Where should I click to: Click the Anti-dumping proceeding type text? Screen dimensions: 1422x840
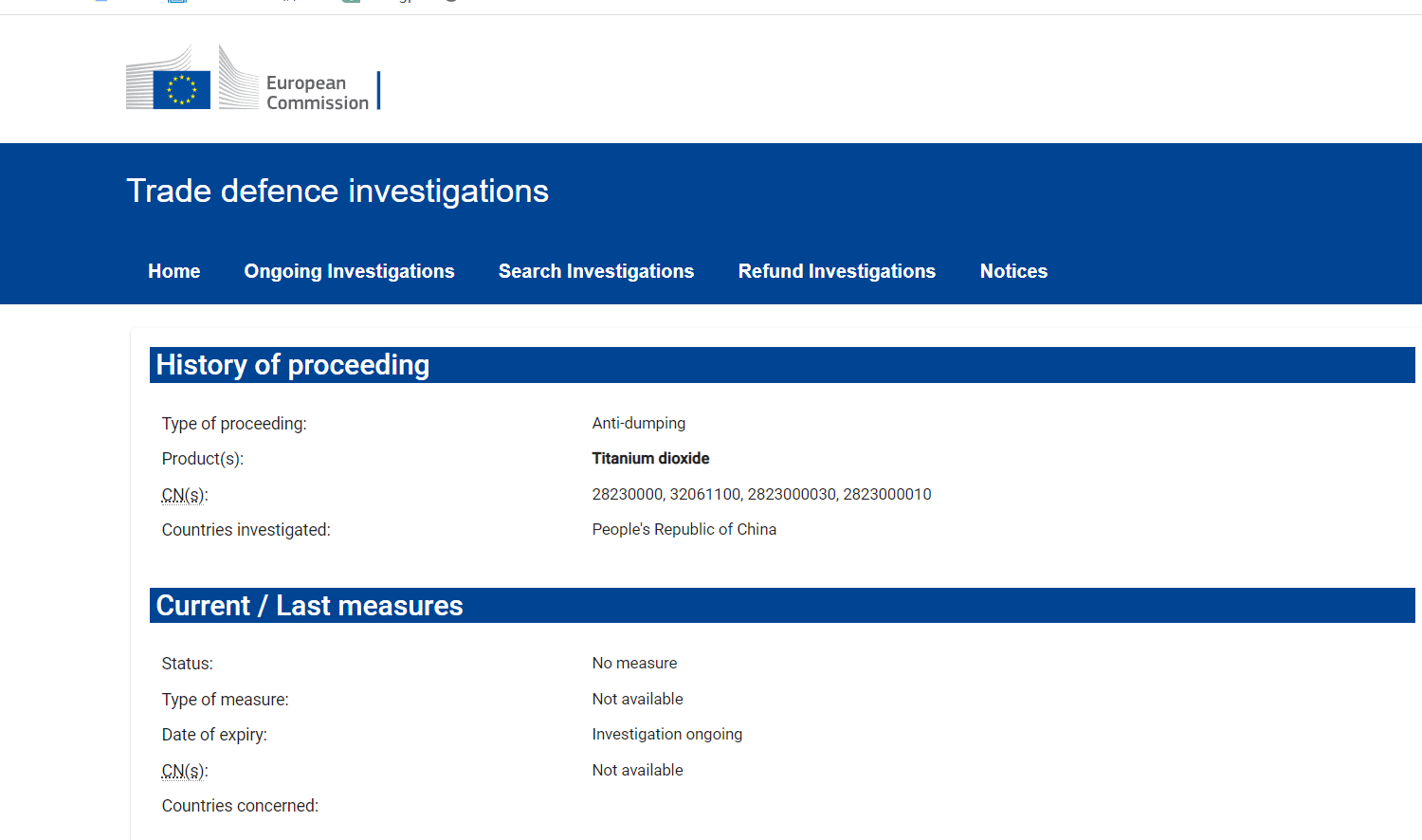pos(638,424)
